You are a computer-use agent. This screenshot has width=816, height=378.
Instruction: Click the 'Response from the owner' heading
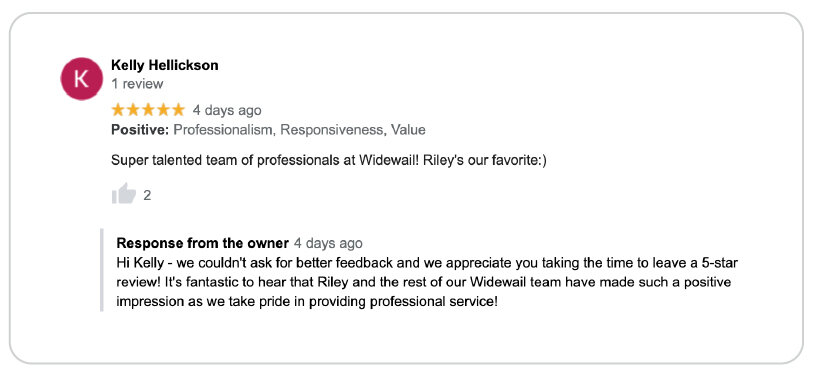[202, 243]
